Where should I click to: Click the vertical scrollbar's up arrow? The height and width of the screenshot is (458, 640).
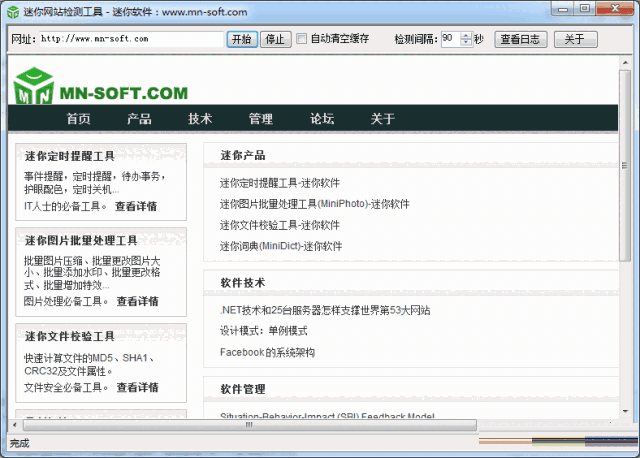click(x=625, y=64)
